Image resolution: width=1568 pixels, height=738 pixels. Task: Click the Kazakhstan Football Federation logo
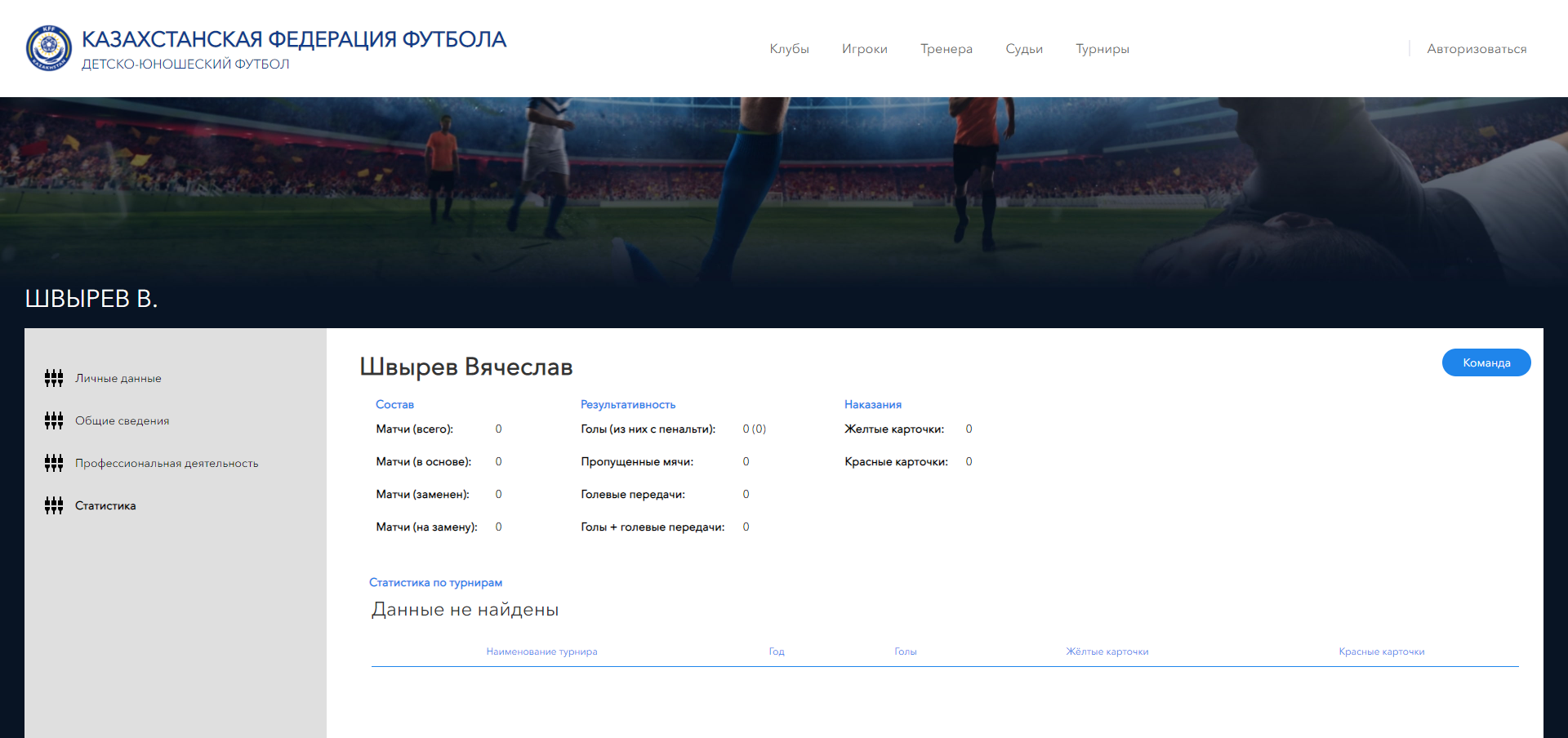click(49, 48)
